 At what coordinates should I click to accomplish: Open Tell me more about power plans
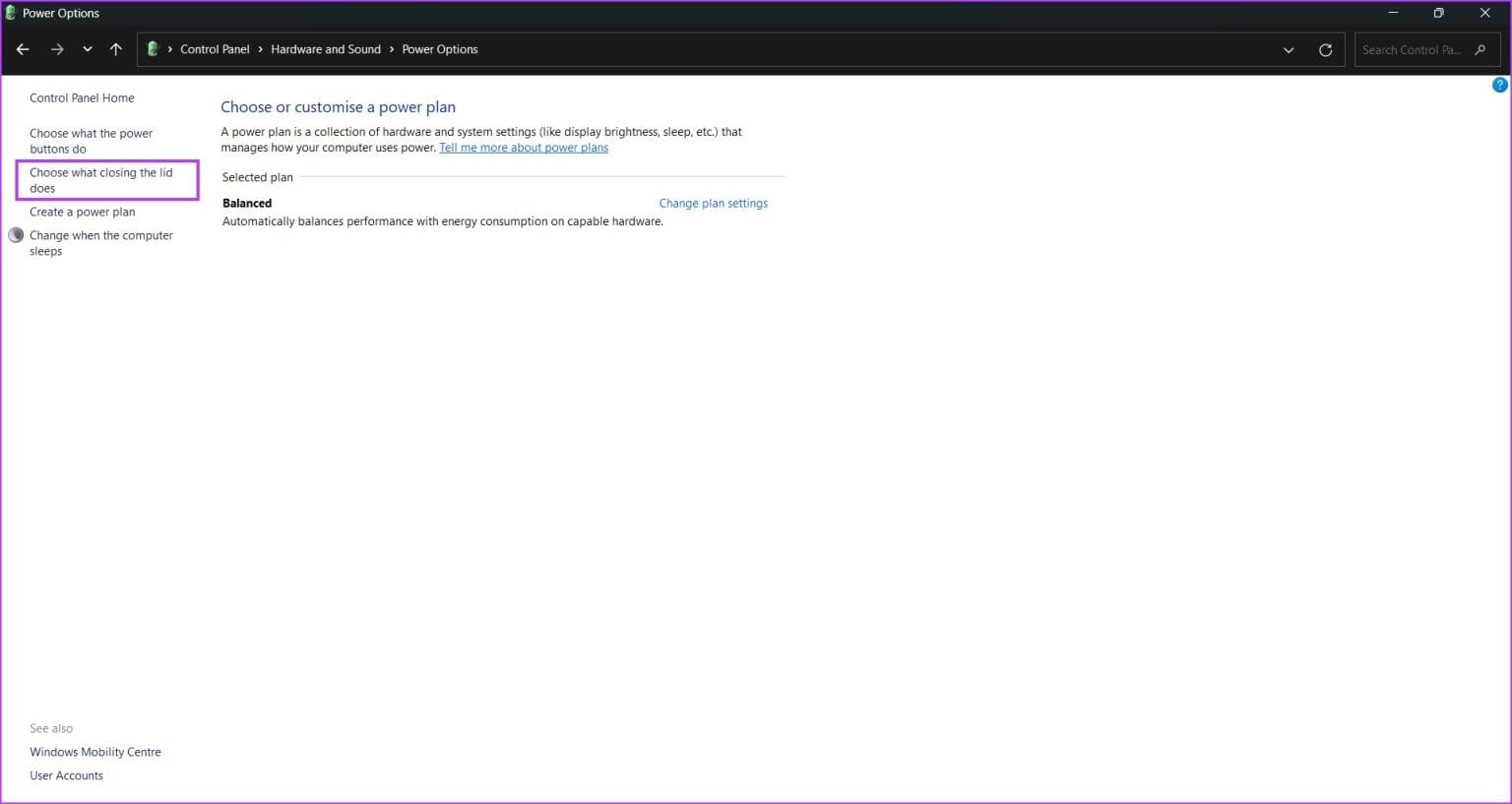click(x=524, y=149)
